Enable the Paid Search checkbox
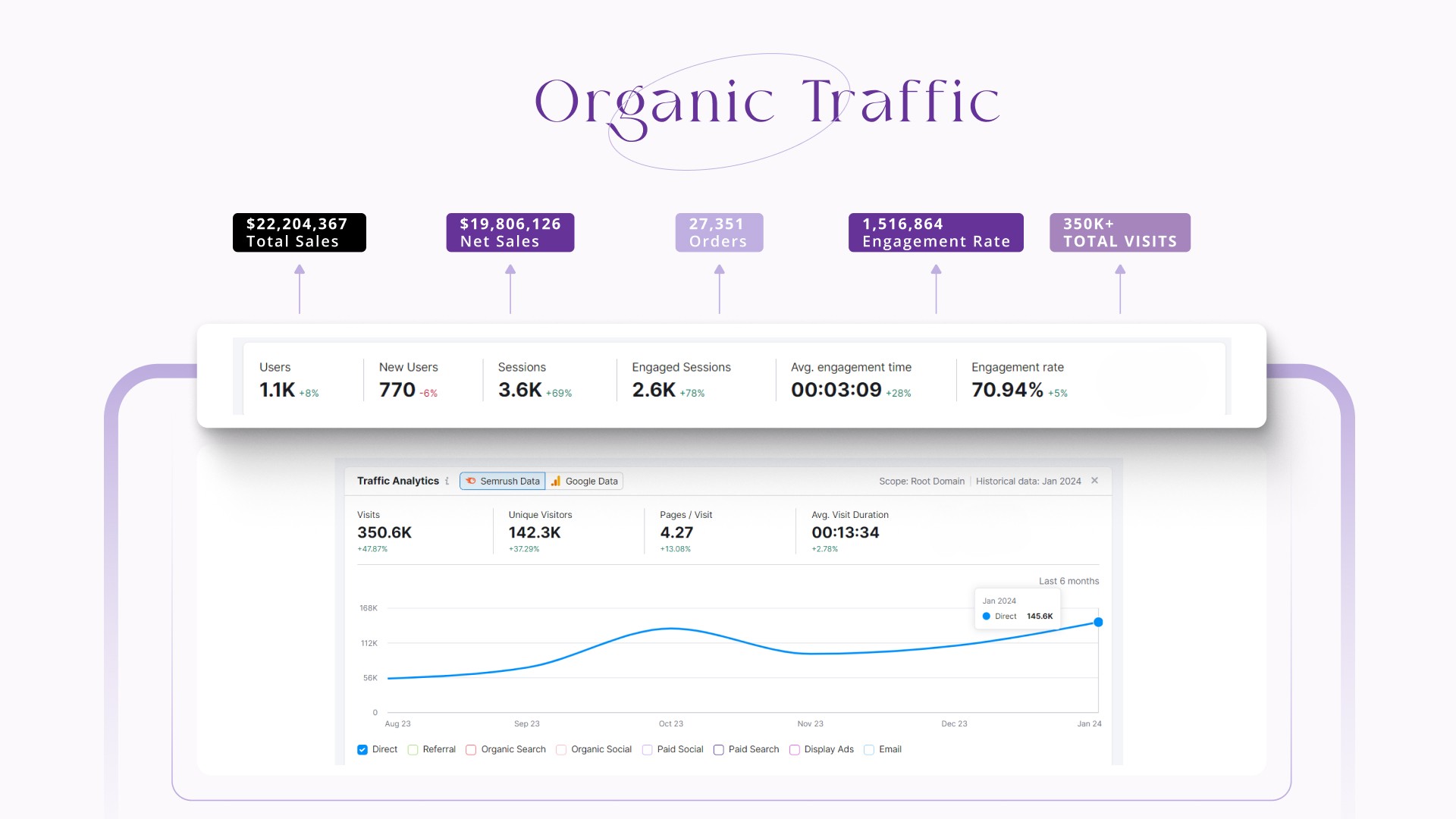The image size is (1456, 819). pyautogui.click(x=719, y=749)
